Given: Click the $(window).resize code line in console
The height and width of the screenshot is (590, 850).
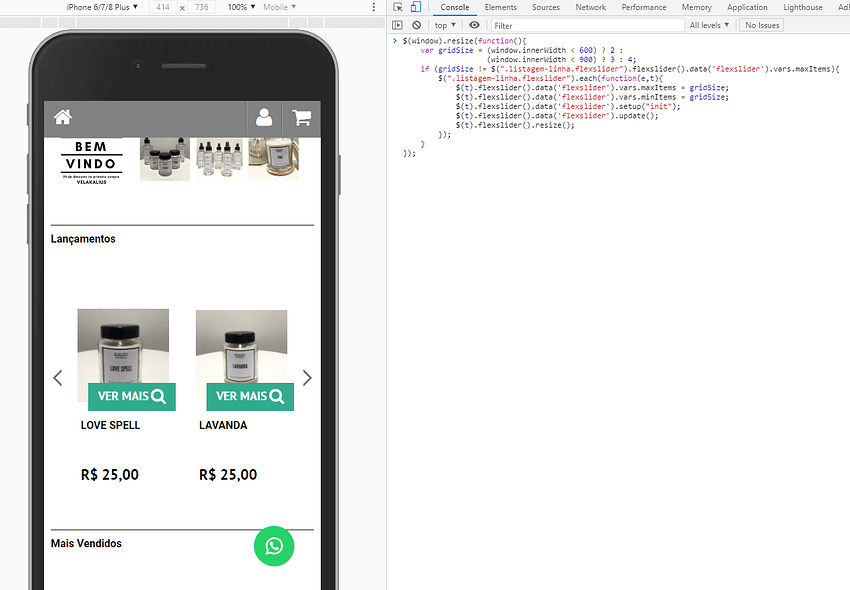Looking at the screenshot, I should tap(465, 41).
